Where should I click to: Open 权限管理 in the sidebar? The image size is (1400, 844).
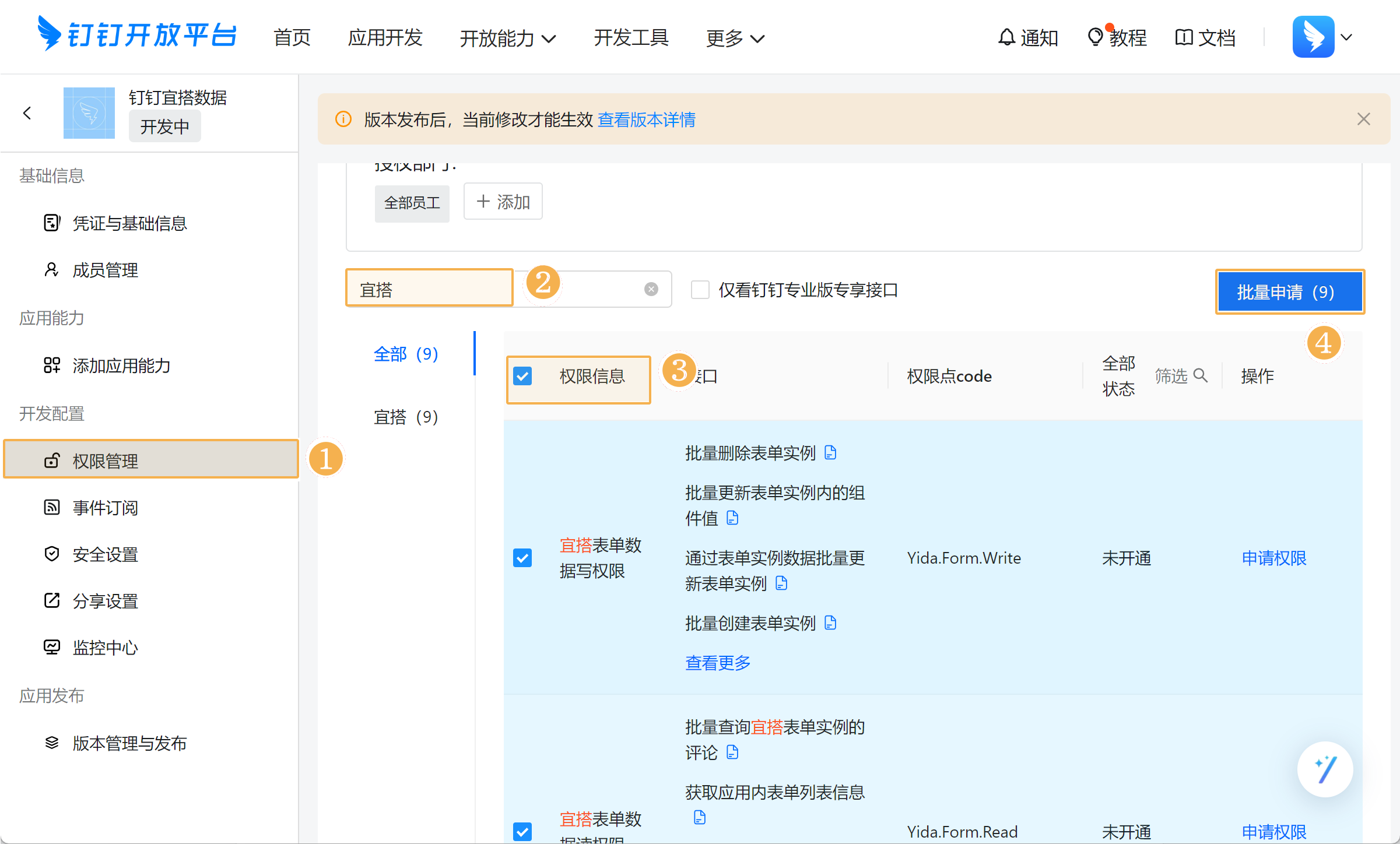pyautogui.click(x=105, y=461)
